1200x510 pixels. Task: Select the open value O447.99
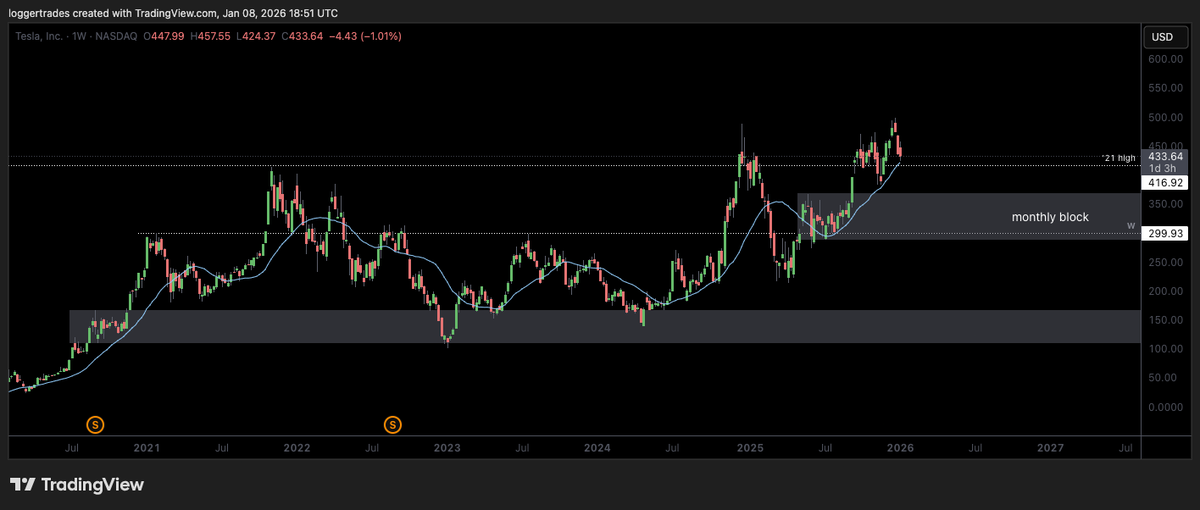click(164, 37)
